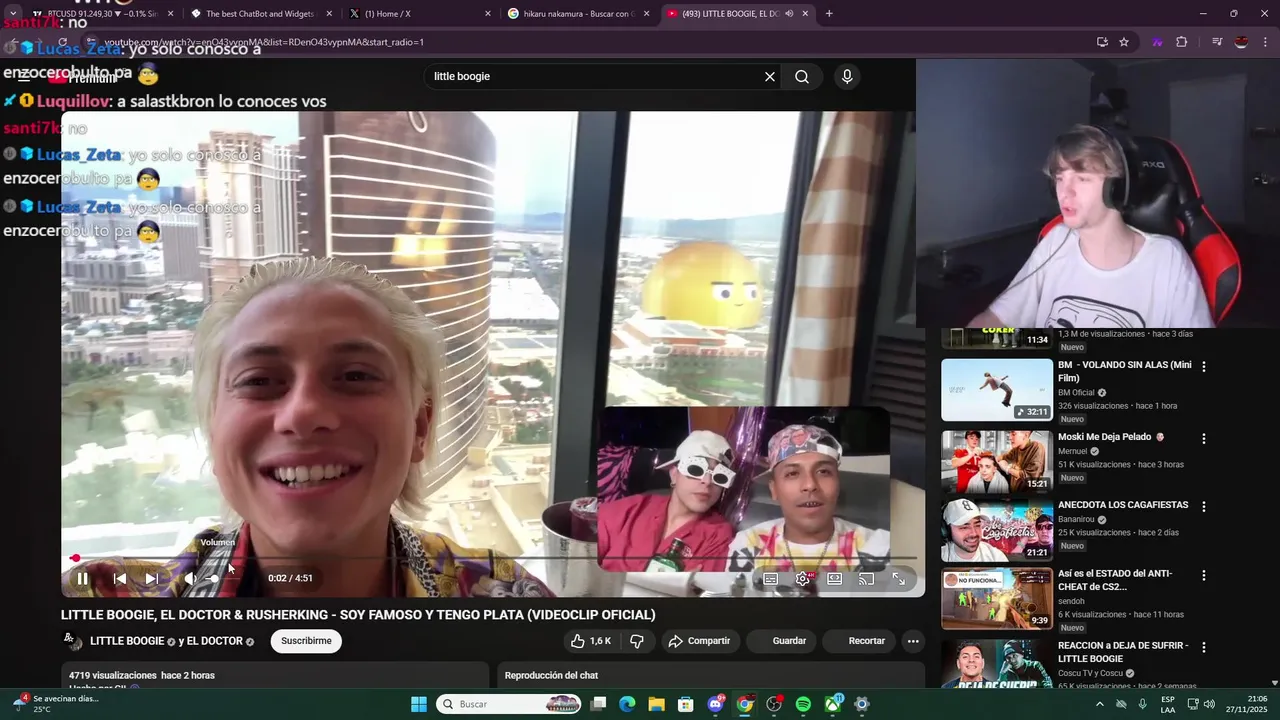Image resolution: width=1280 pixels, height=720 pixels.
Task: Pause the video with the pause button
Action: tap(83, 578)
